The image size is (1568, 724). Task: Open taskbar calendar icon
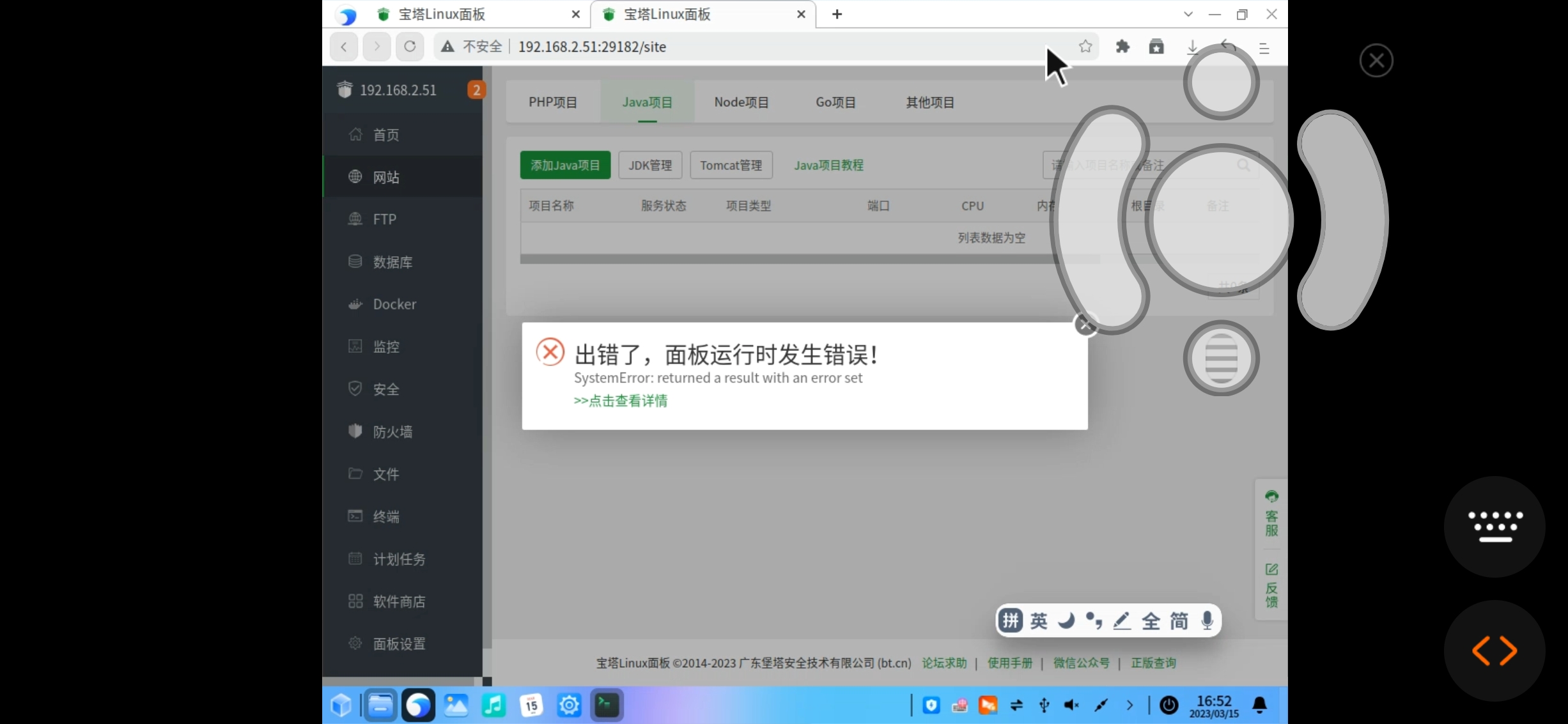[531, 705]
